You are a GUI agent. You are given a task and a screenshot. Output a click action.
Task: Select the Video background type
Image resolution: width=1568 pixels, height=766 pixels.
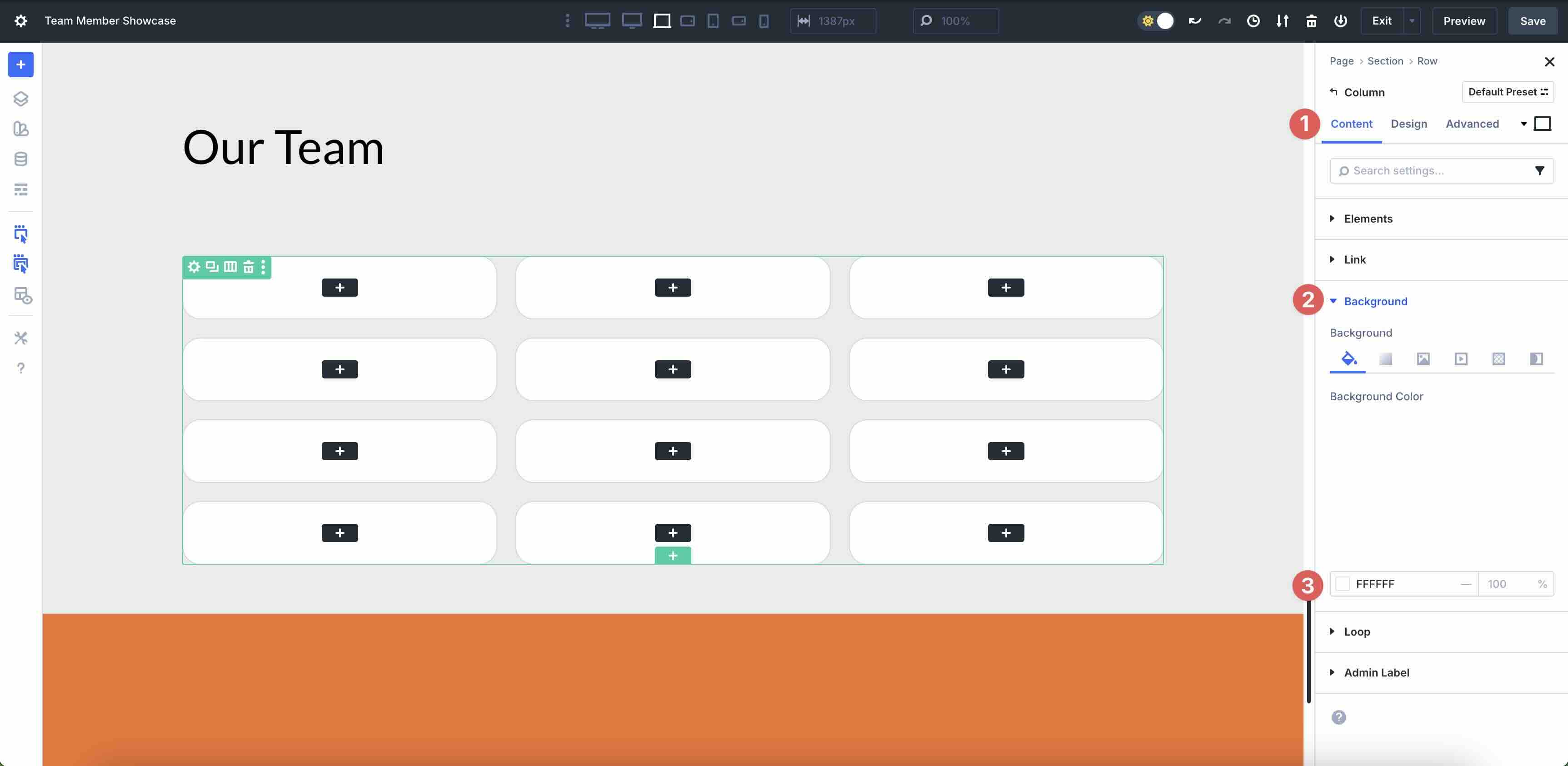click(x=1462, y=359)
